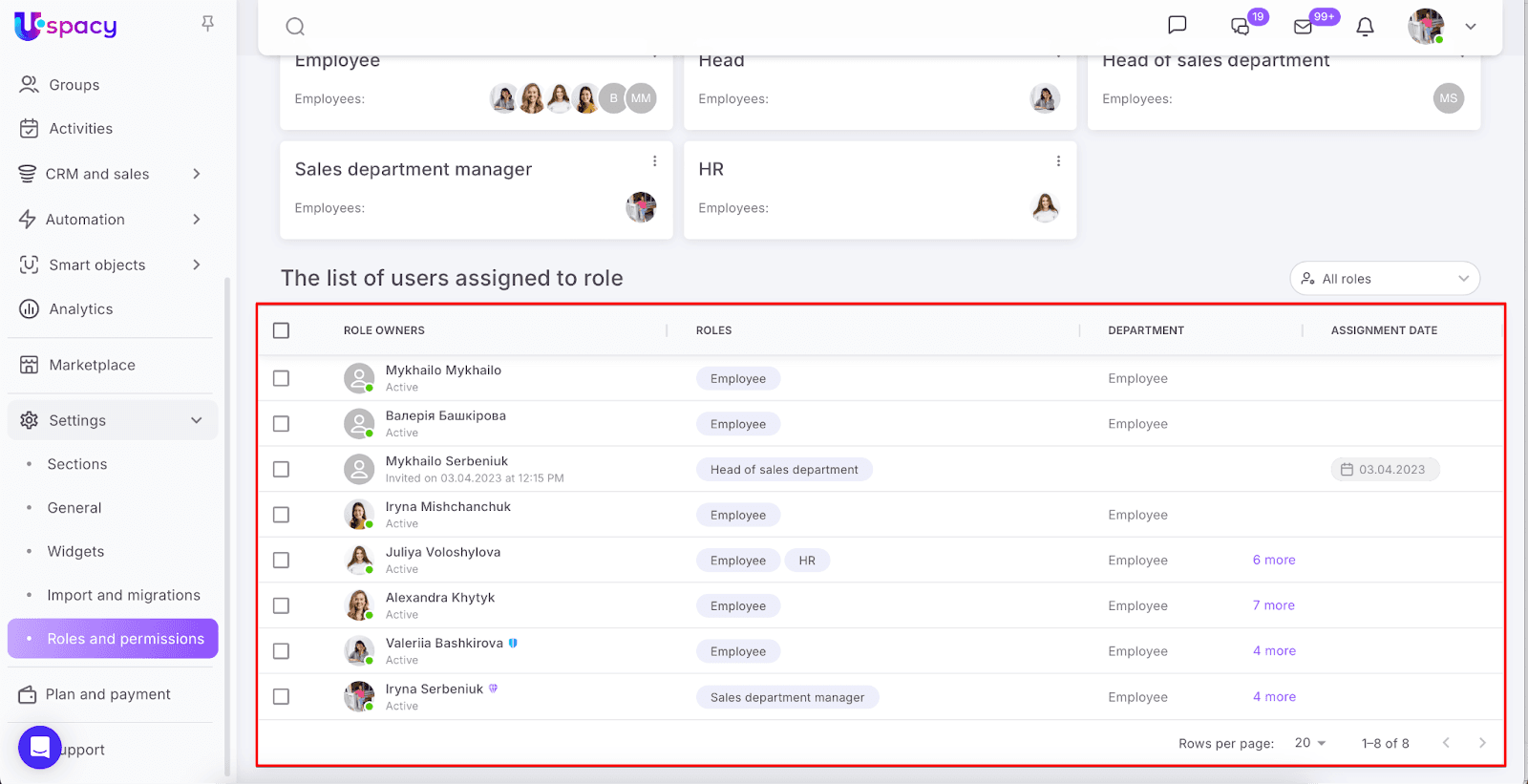Click the notifications bell icon
Screen dimensions: 1528x784
point(1366,27)
